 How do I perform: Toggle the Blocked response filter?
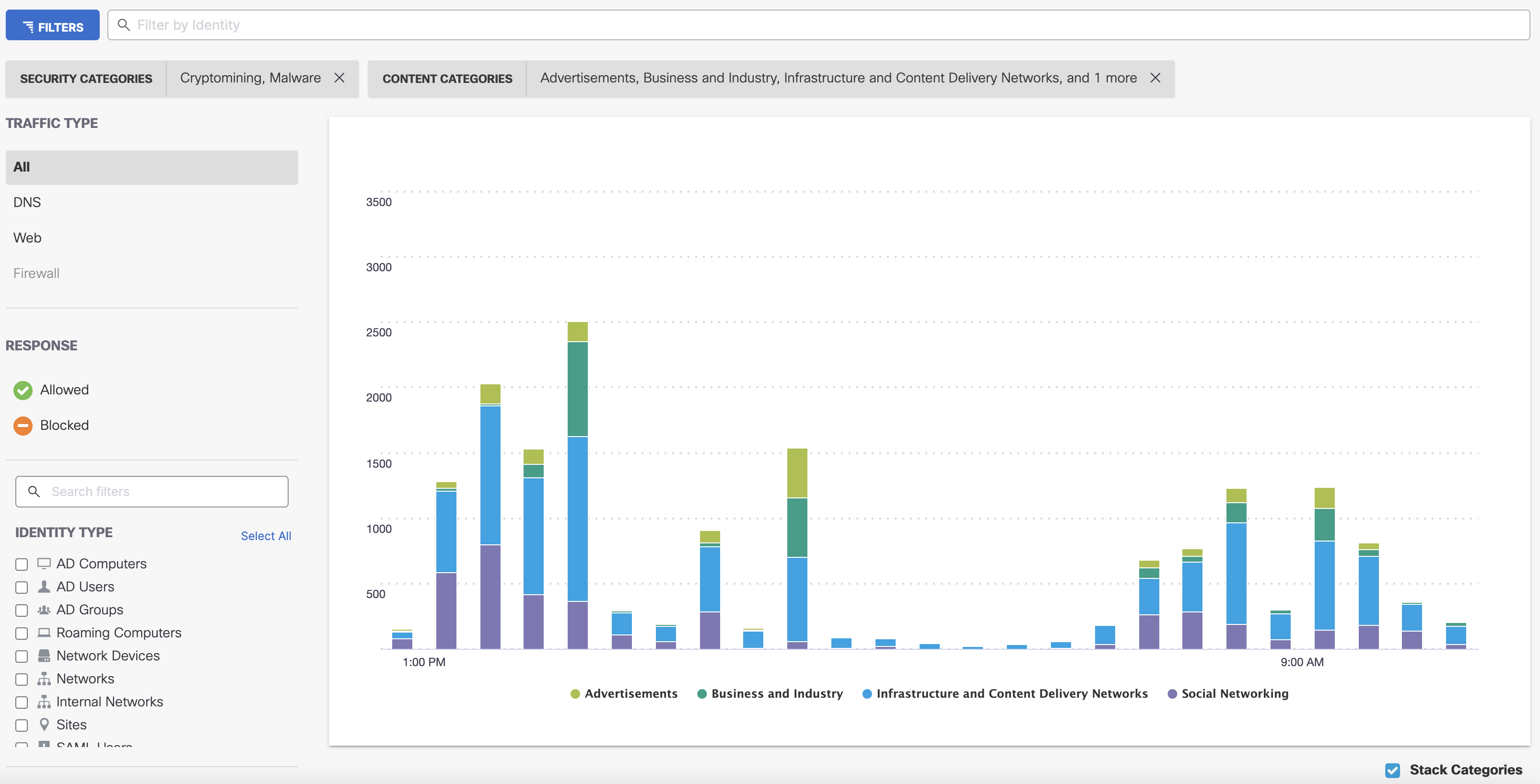[64, 426]
